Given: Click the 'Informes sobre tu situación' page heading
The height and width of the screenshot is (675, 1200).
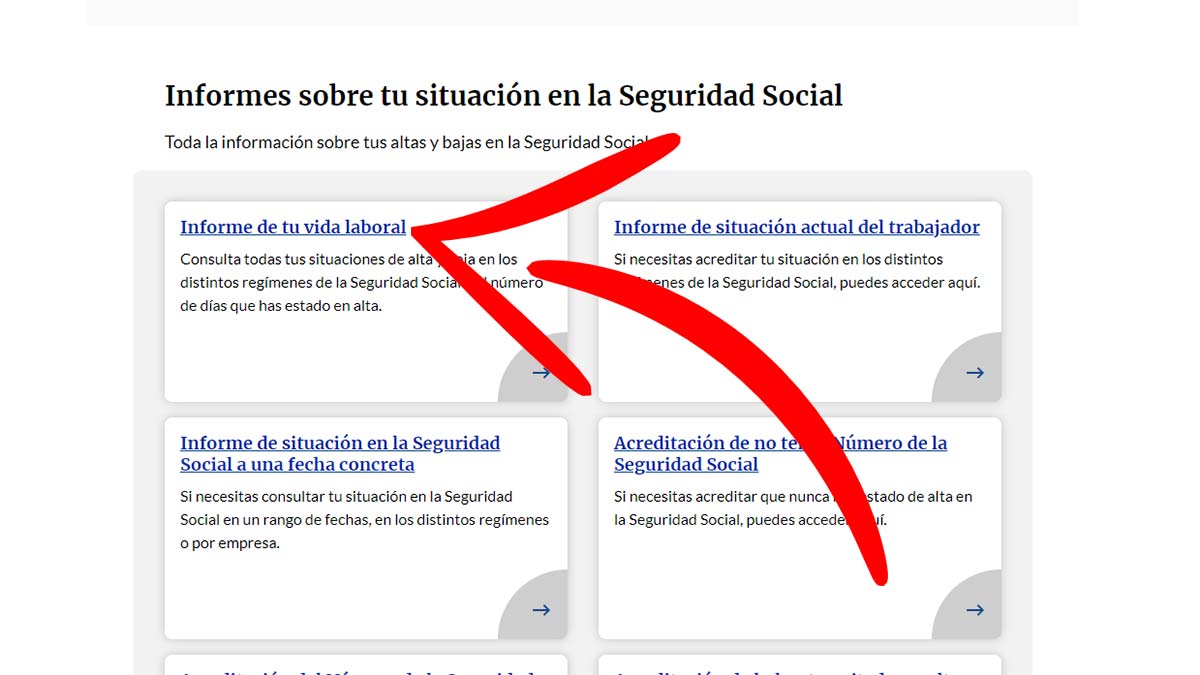Looking at the screenshot, I should [x=503, y=96].
